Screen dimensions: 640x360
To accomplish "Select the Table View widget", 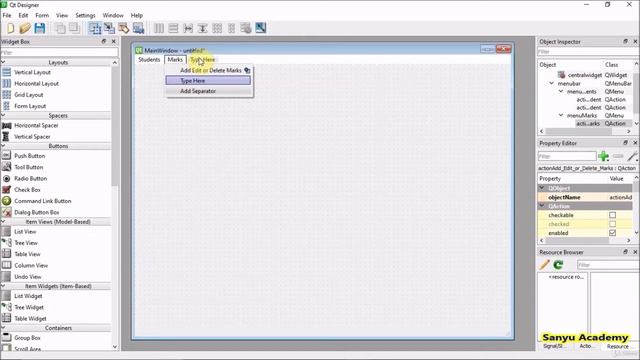I will click(27, 254).
